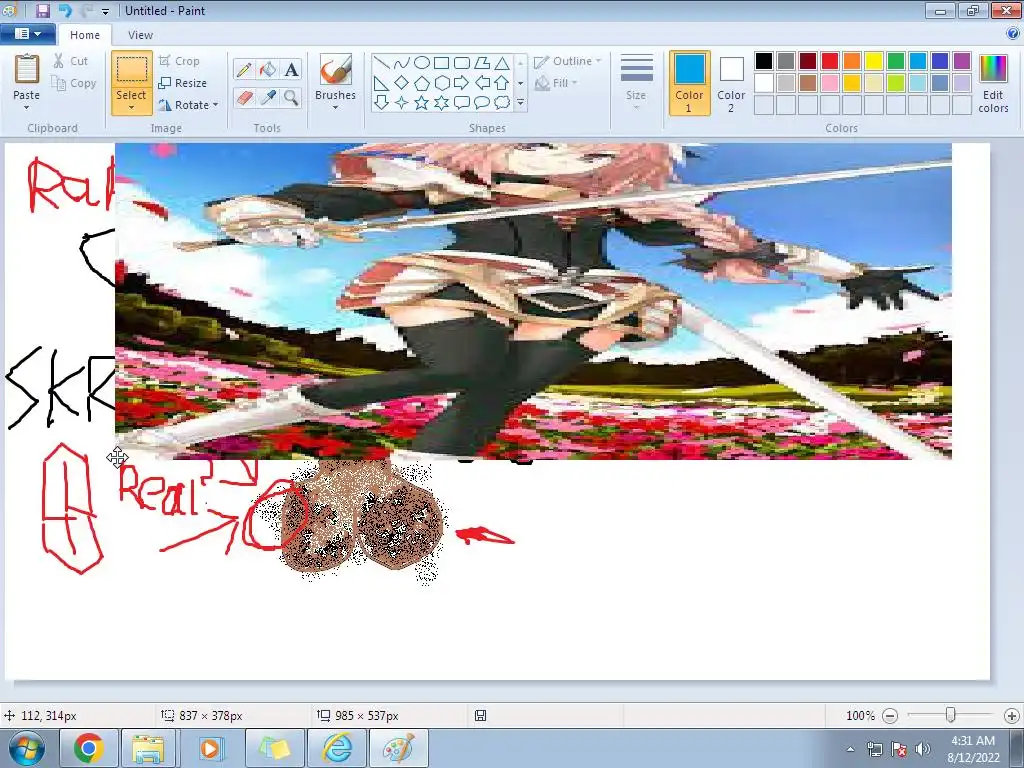The image size is (1024, 768).
Task: Select the Eraser tool
Action: [x=244, y=98]
